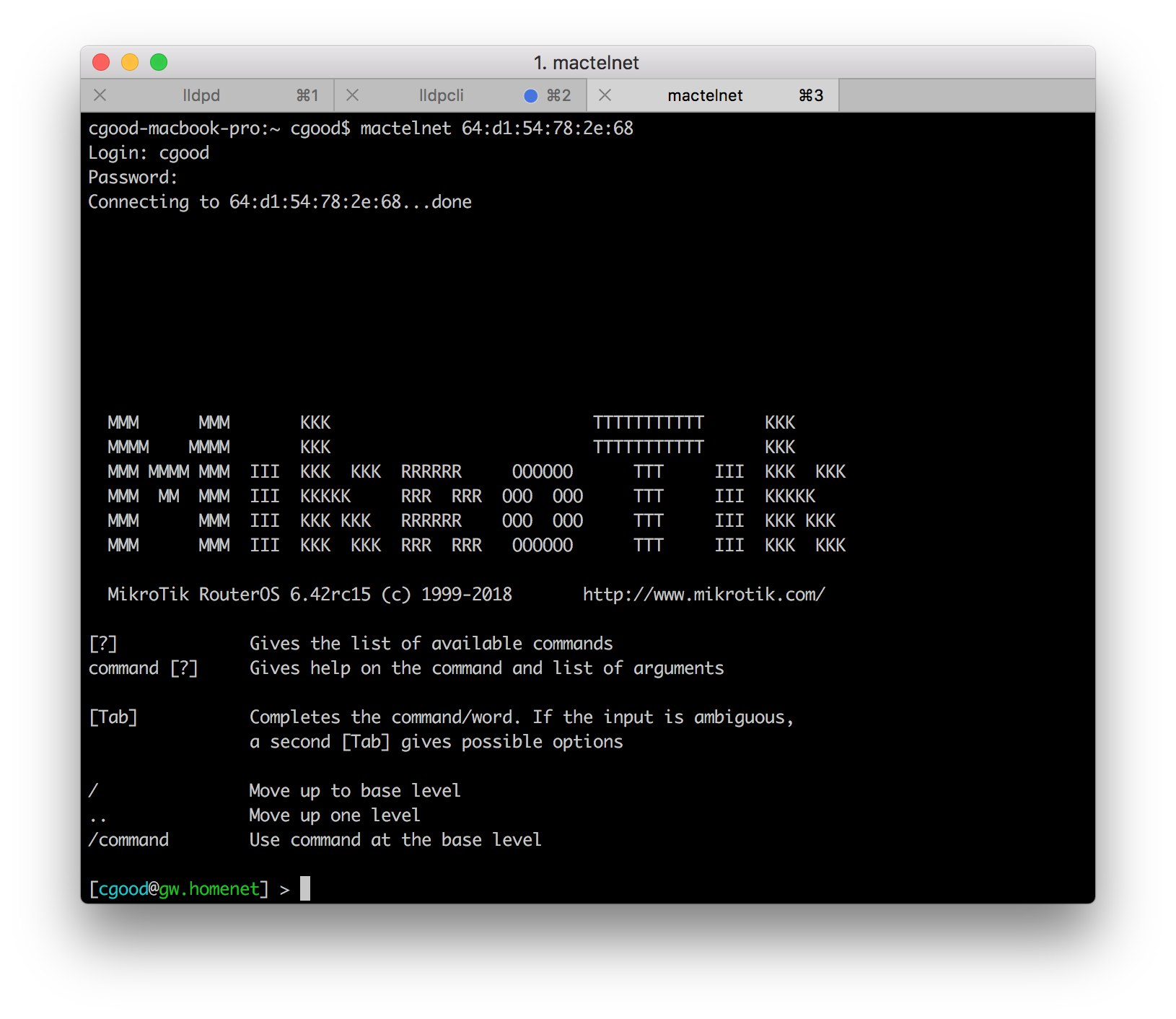Click the yellow minimize window button
This screenshot has height=1019, width=1176.
(130, 62)
